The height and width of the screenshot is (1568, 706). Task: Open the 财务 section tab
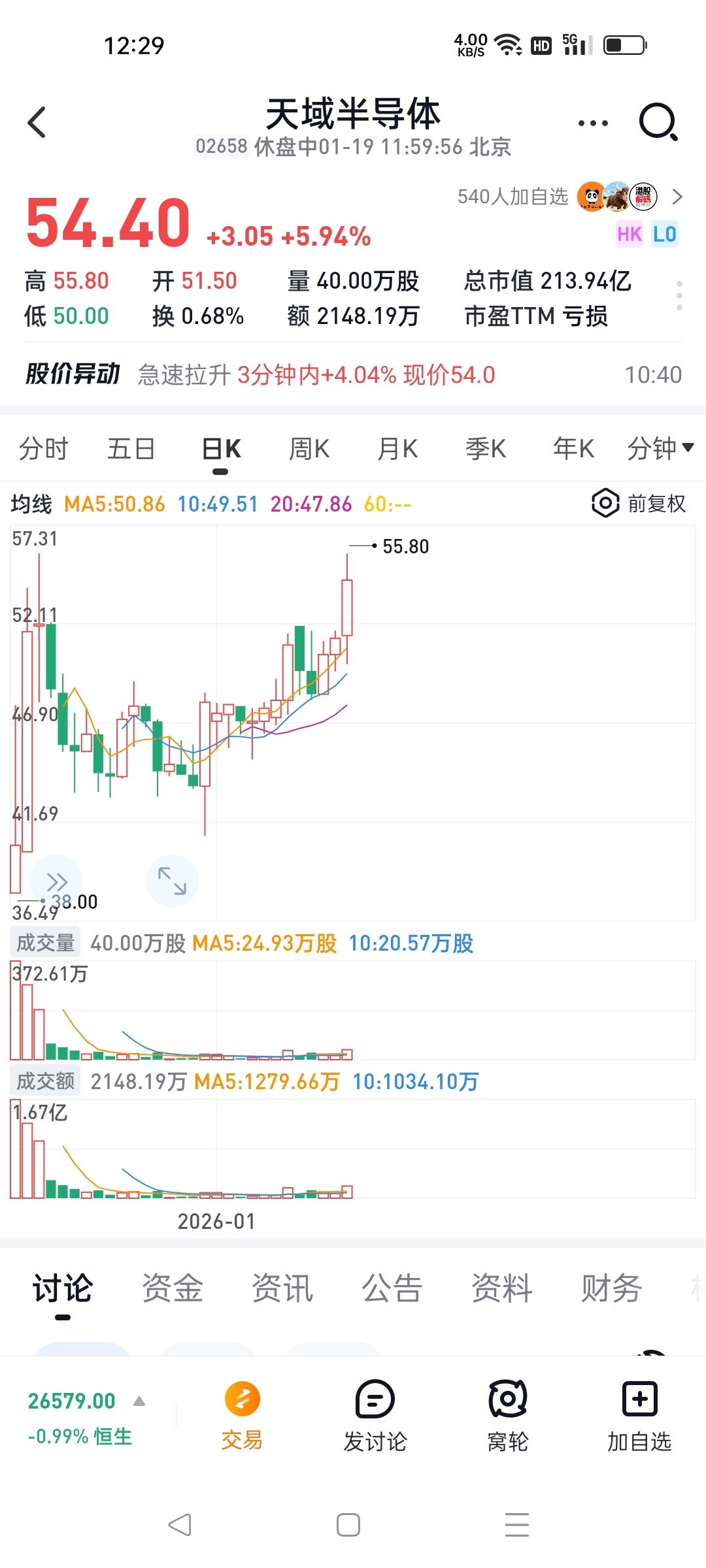[x=612, y=1288]
